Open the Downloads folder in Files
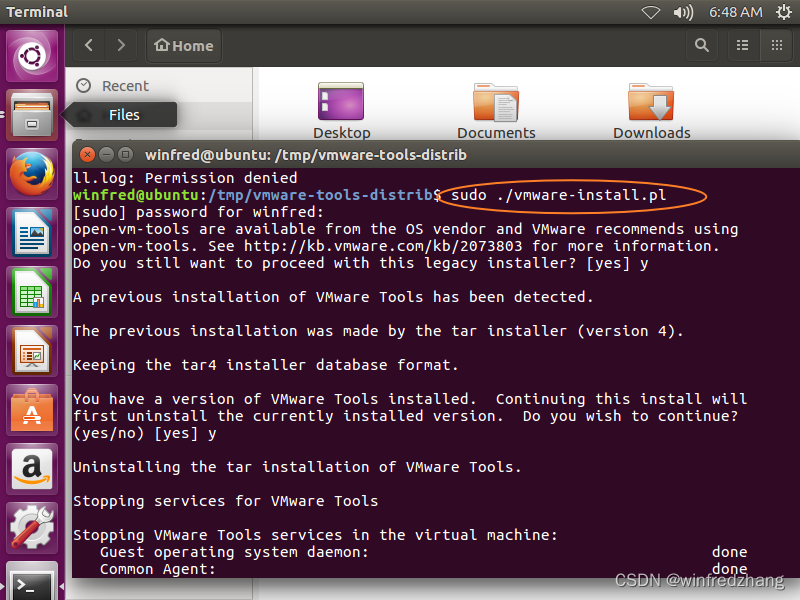 click(651, 110)
